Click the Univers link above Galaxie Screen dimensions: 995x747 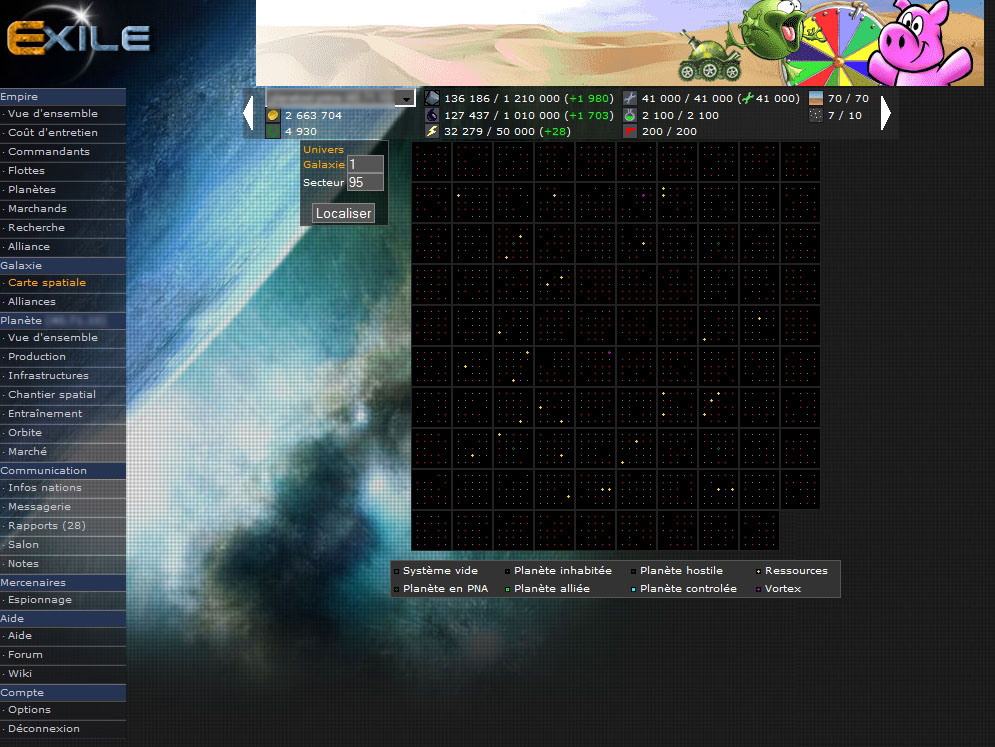pyautogui.click(x=323, y=150)
